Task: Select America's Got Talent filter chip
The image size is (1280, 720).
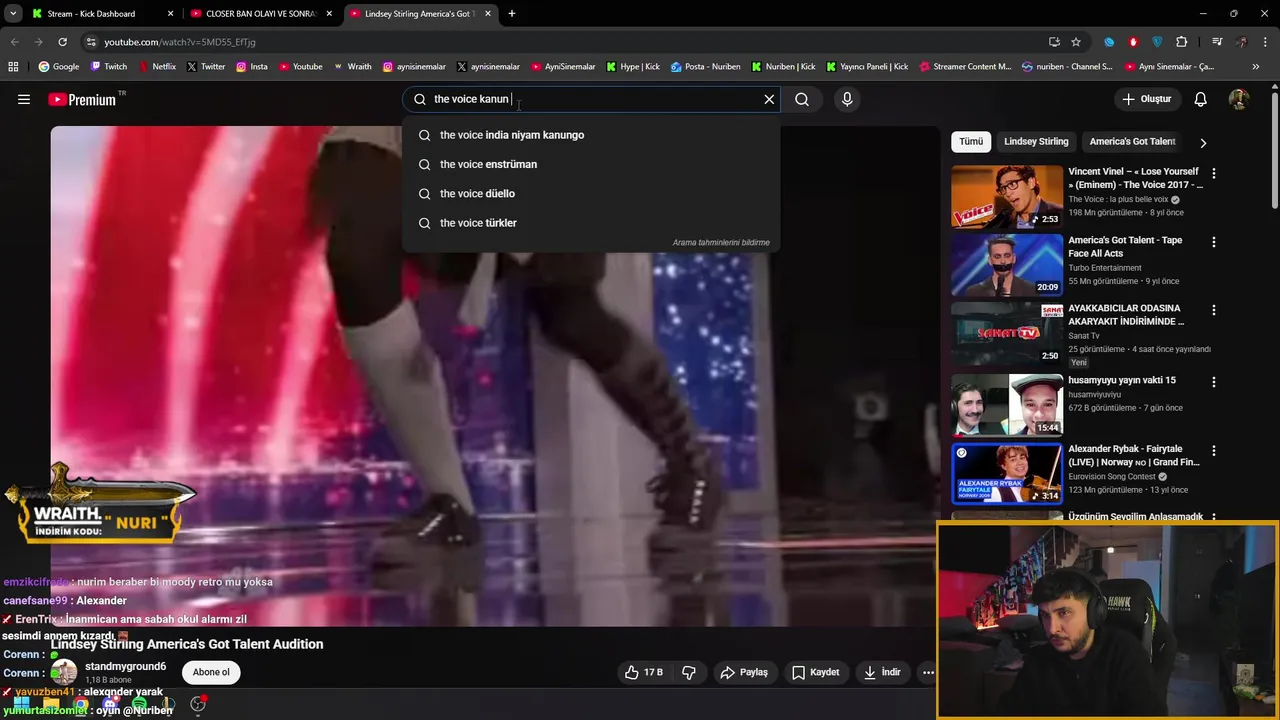Action: point(1132,142)
